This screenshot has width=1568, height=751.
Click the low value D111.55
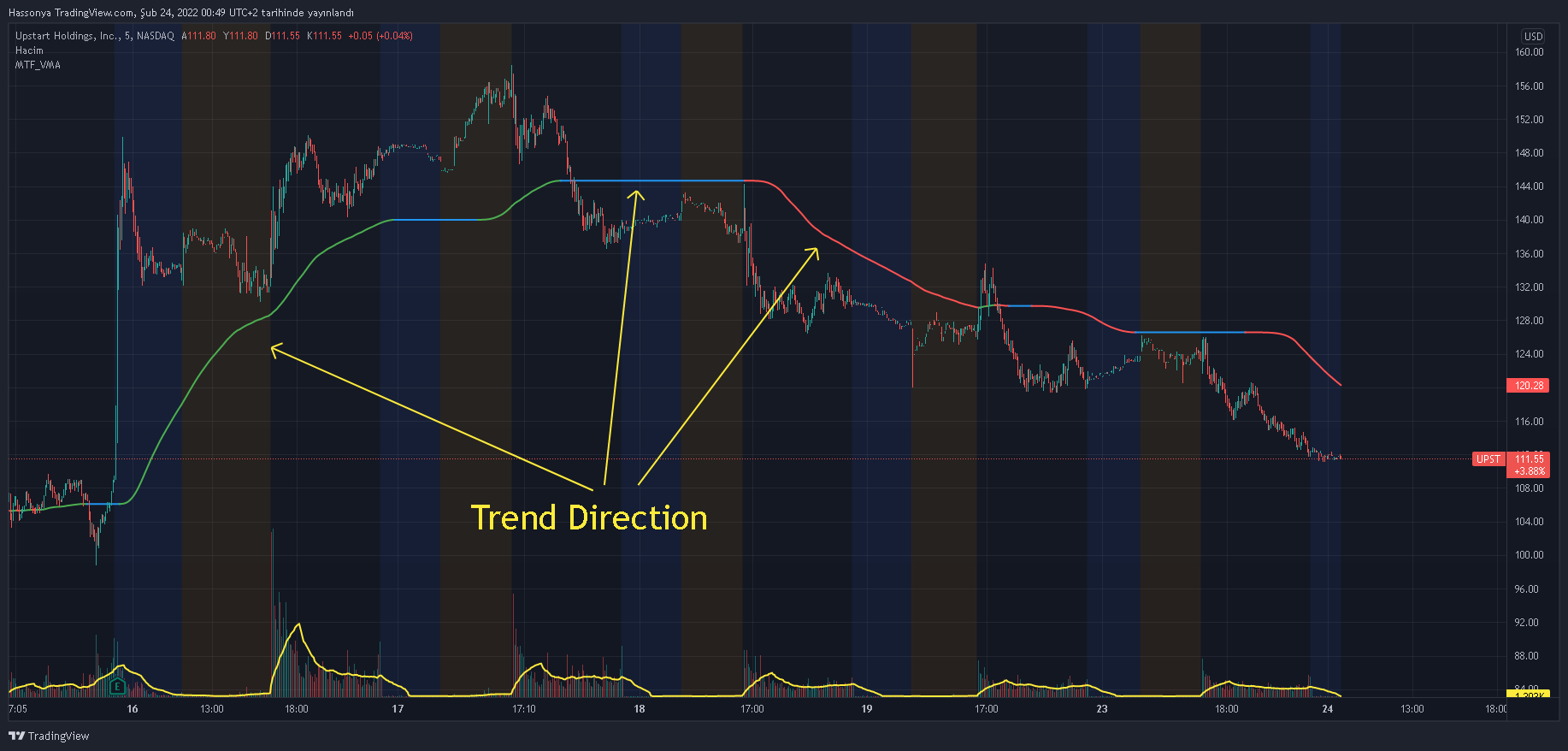(282, 36)
